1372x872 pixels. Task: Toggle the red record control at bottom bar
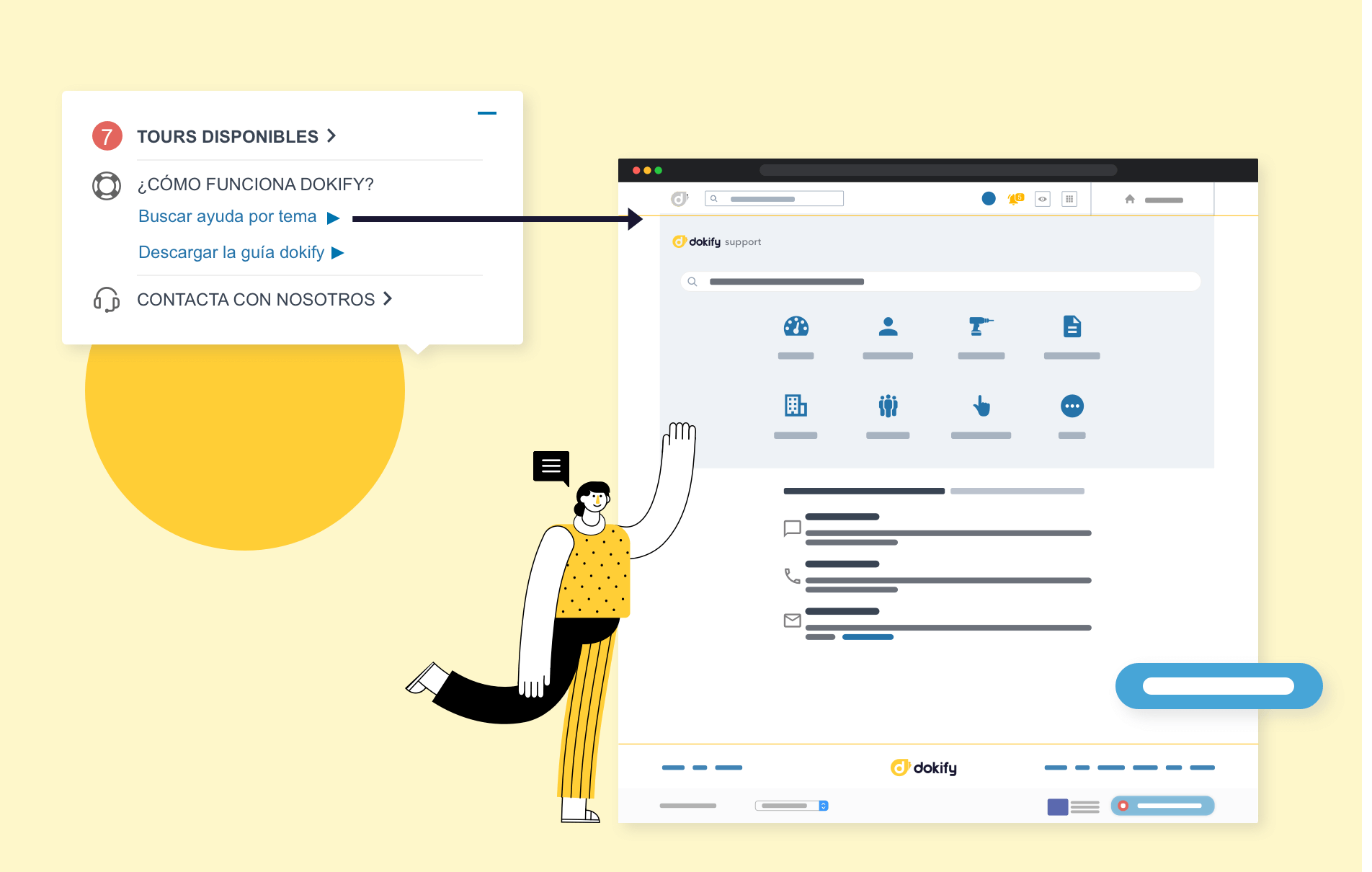pyautogui.click(x=1124, y=806)
